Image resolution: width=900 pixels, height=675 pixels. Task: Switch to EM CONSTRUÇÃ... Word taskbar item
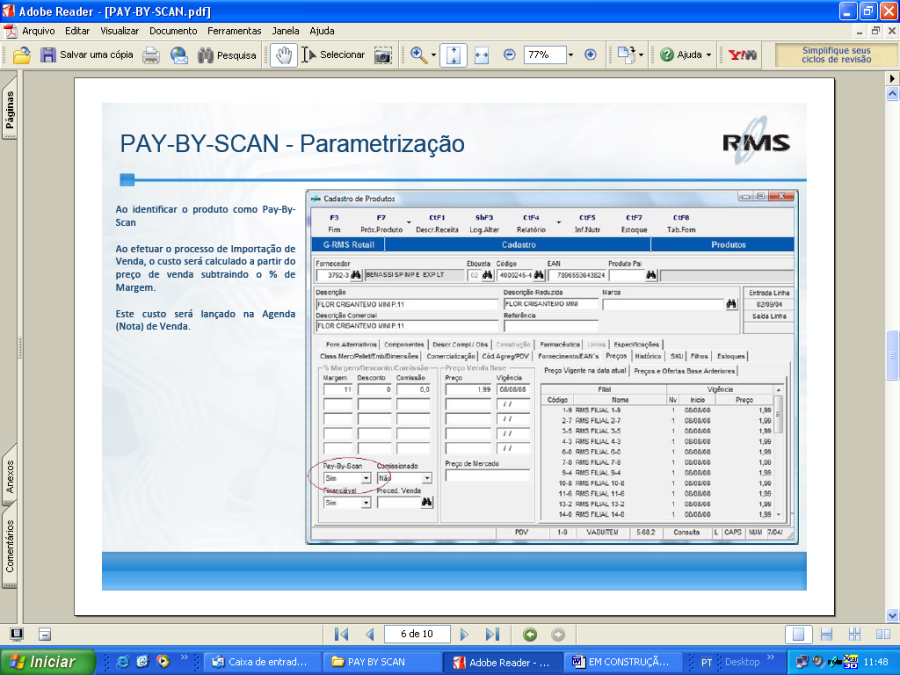(x=622, y=662)
